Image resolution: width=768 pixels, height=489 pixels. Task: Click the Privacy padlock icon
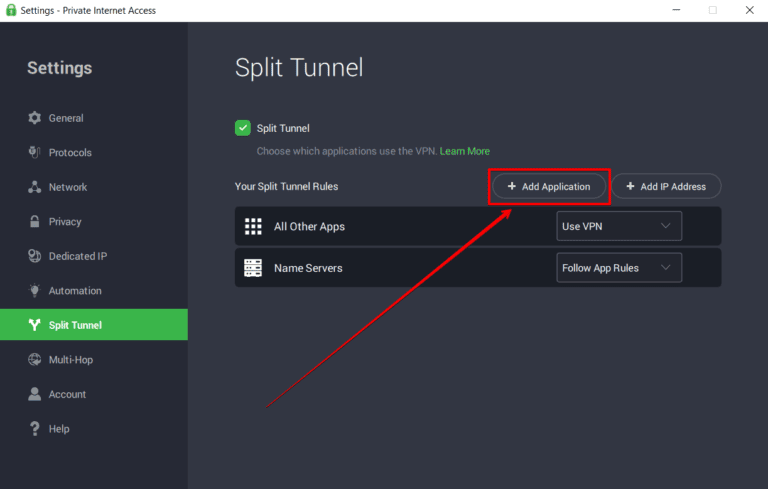(35, 222)
